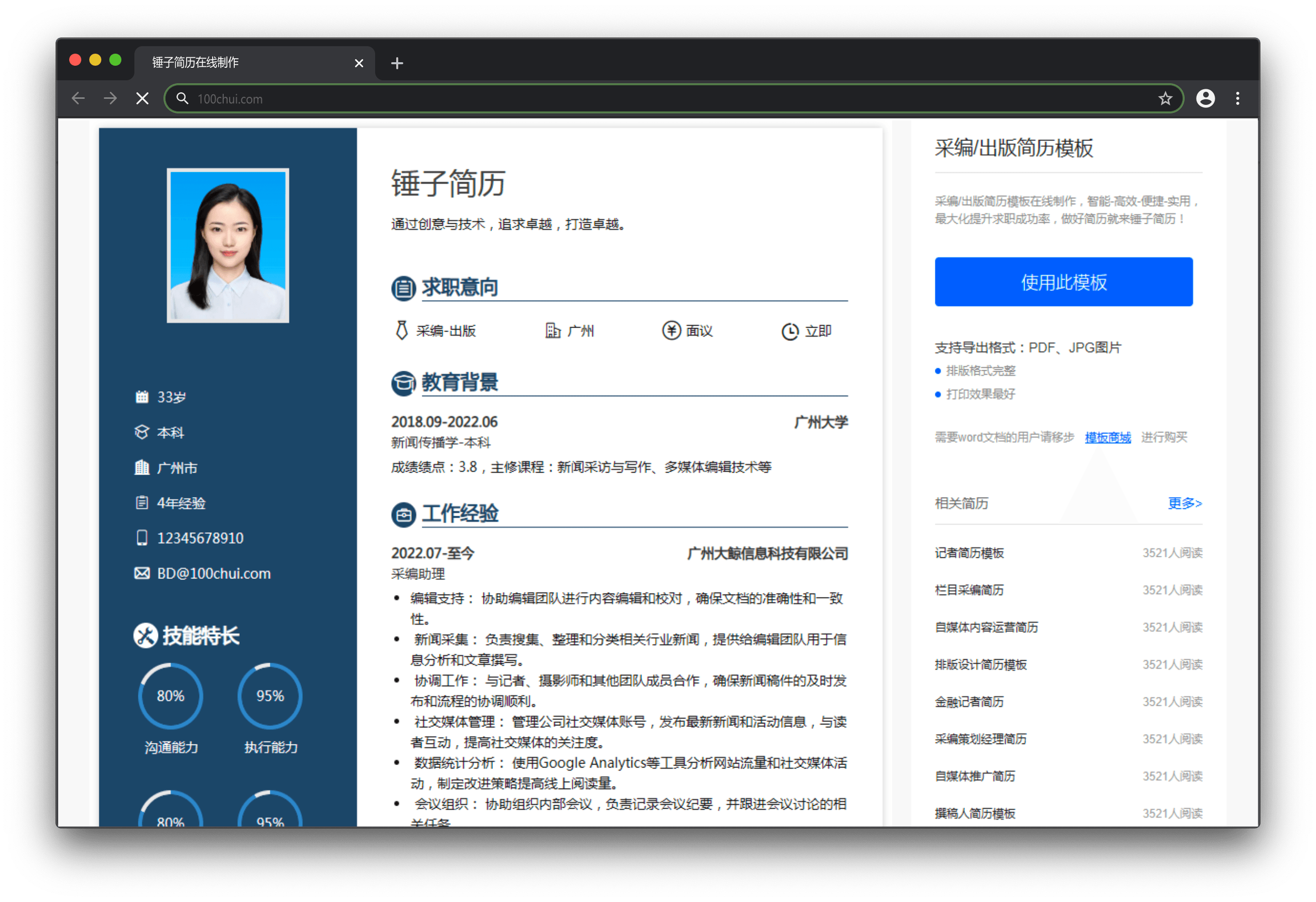
Task: Click the school name 广州大学
Action: click(x=820, y=421)
